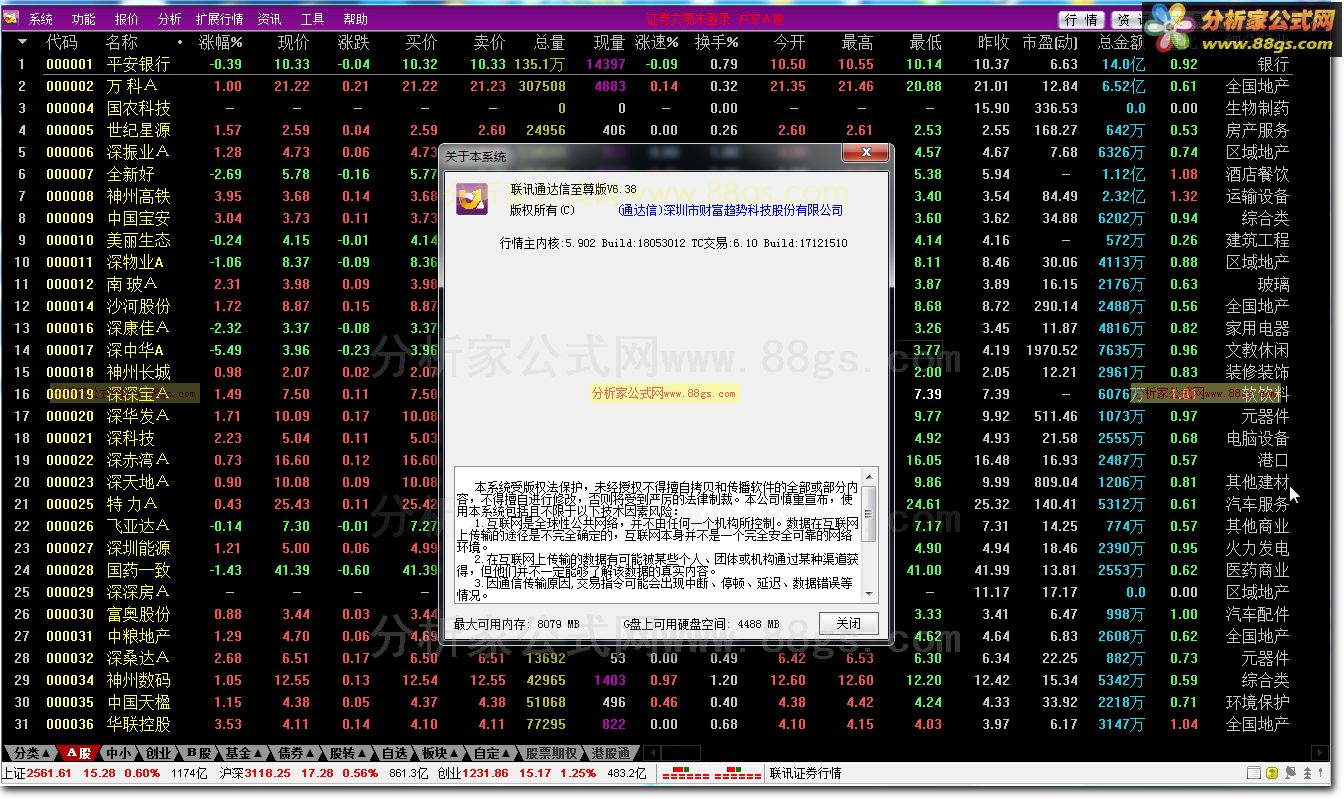The height and width of the screenshot is (799, 1344).
Task: Select the 中小 tab
Action: pos(118,753)
